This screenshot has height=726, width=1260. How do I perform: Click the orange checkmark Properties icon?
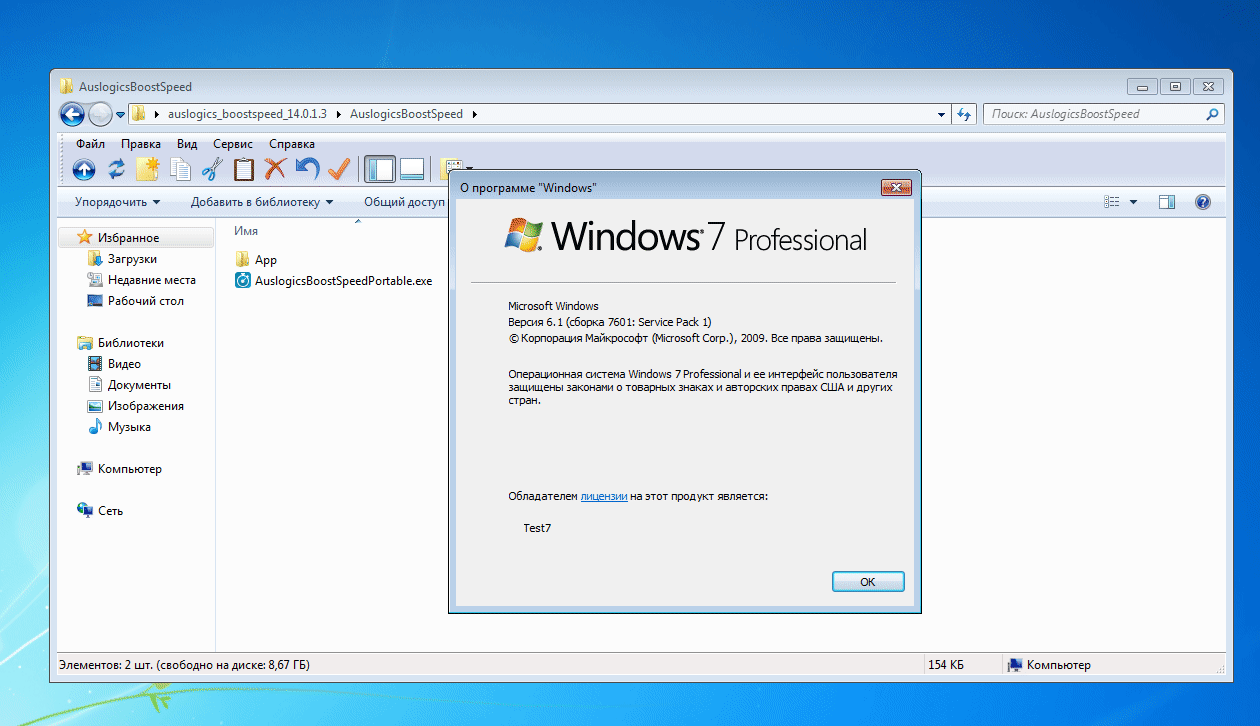[x=340, y=169]
